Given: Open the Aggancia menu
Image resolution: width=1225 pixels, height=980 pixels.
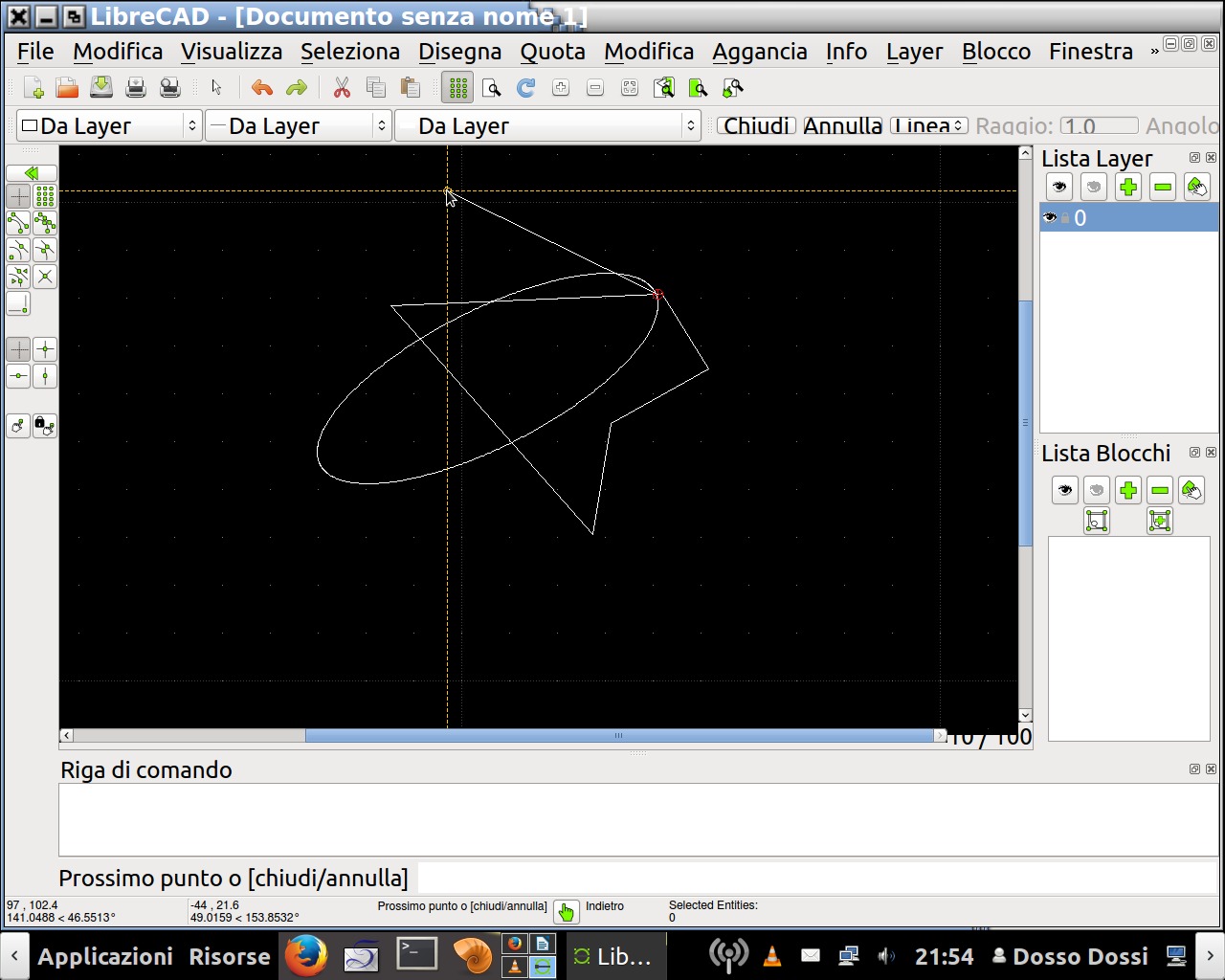Looking at the screenshot, I should point(760,52).
